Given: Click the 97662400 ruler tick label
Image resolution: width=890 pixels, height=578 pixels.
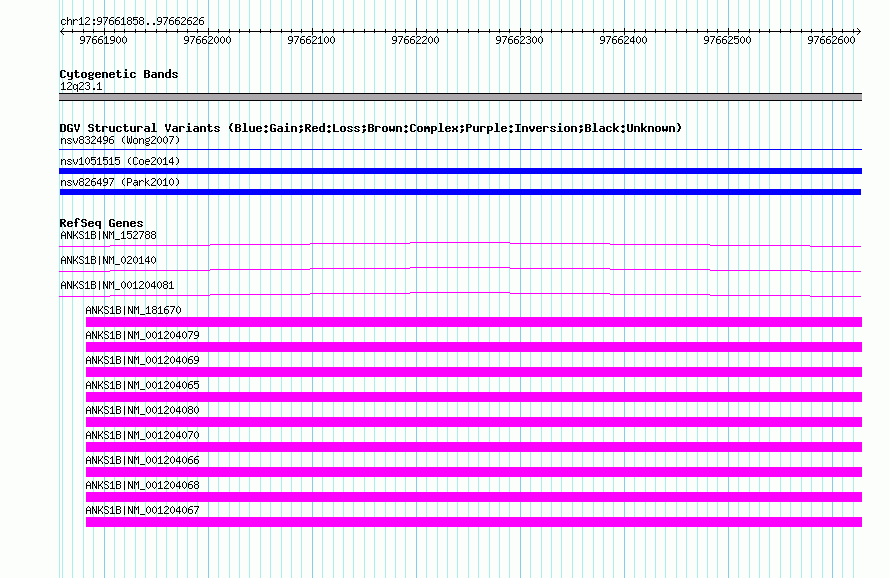Looking at the screenshot, I should (623, 40).
